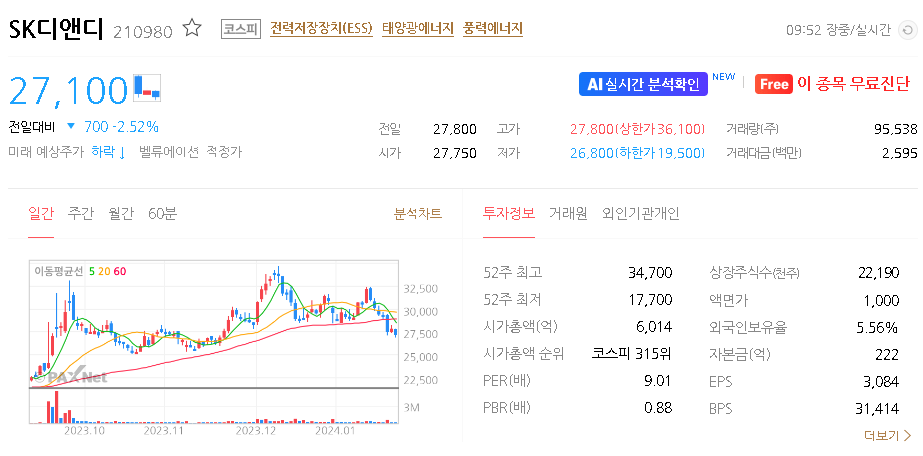Click the 52주 최고 value 34,700
This screenshot has height=456, width=923.
coord(650,273)
